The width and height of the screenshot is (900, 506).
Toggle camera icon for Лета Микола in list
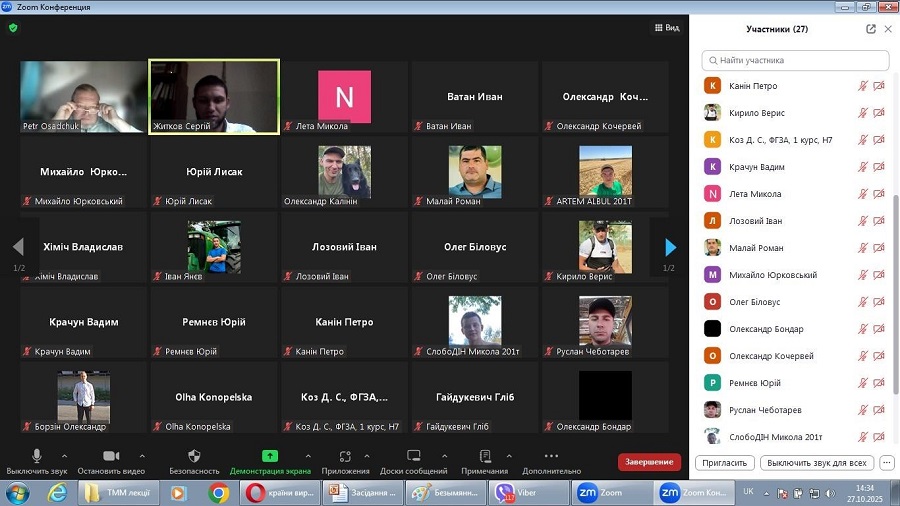pos(879,194)
